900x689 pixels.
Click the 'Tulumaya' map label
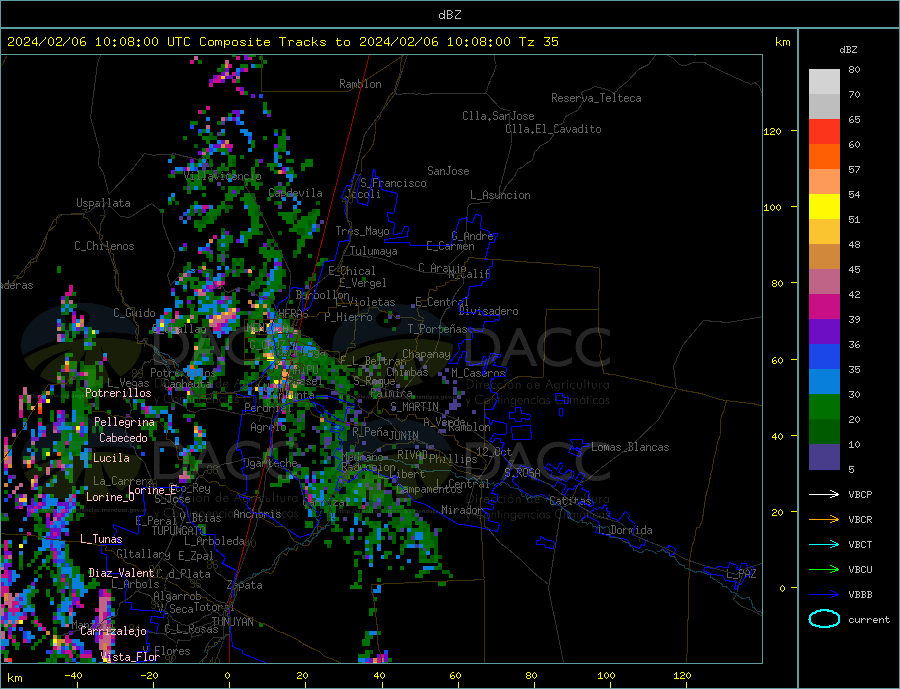[x=374, y=251]
